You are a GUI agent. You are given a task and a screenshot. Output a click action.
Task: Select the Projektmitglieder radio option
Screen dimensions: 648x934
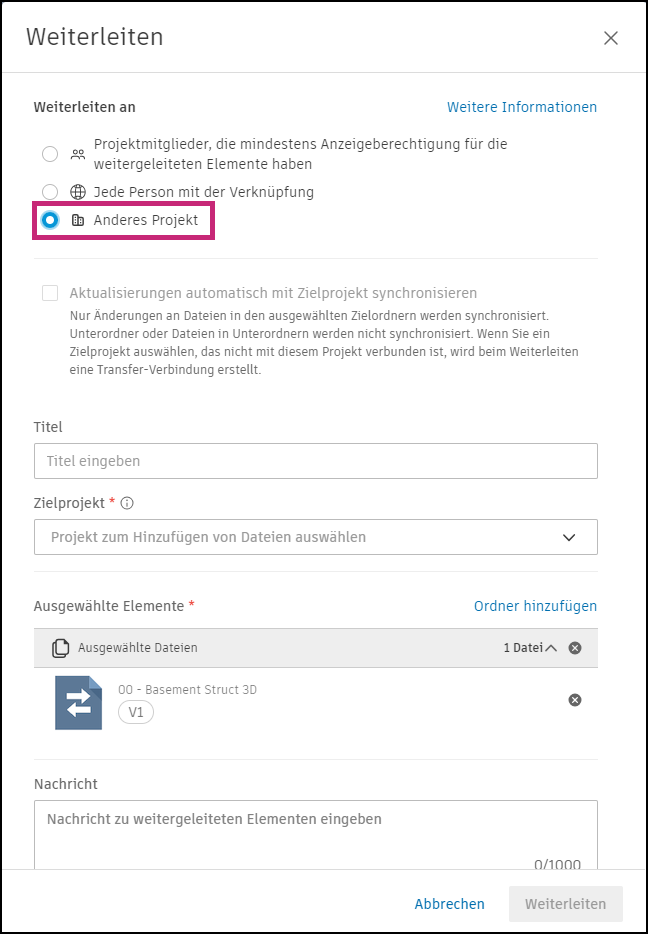coord(49,153)
